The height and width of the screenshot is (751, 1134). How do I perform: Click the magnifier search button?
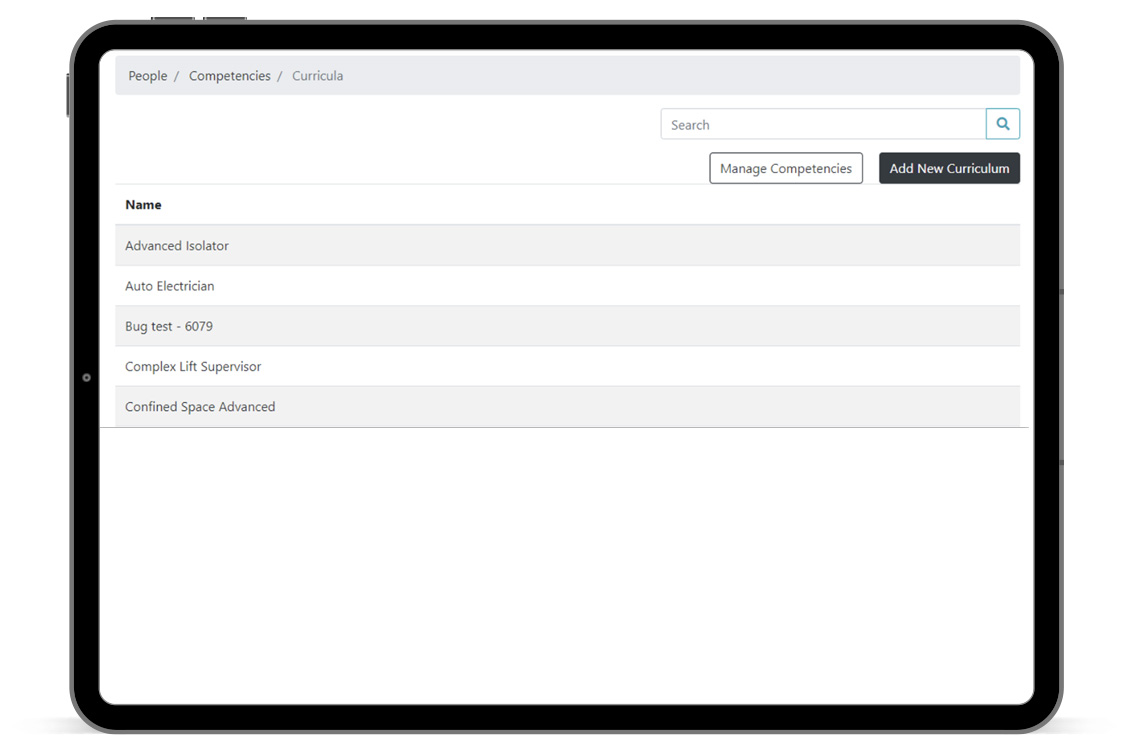click(x=1002, y=124)
